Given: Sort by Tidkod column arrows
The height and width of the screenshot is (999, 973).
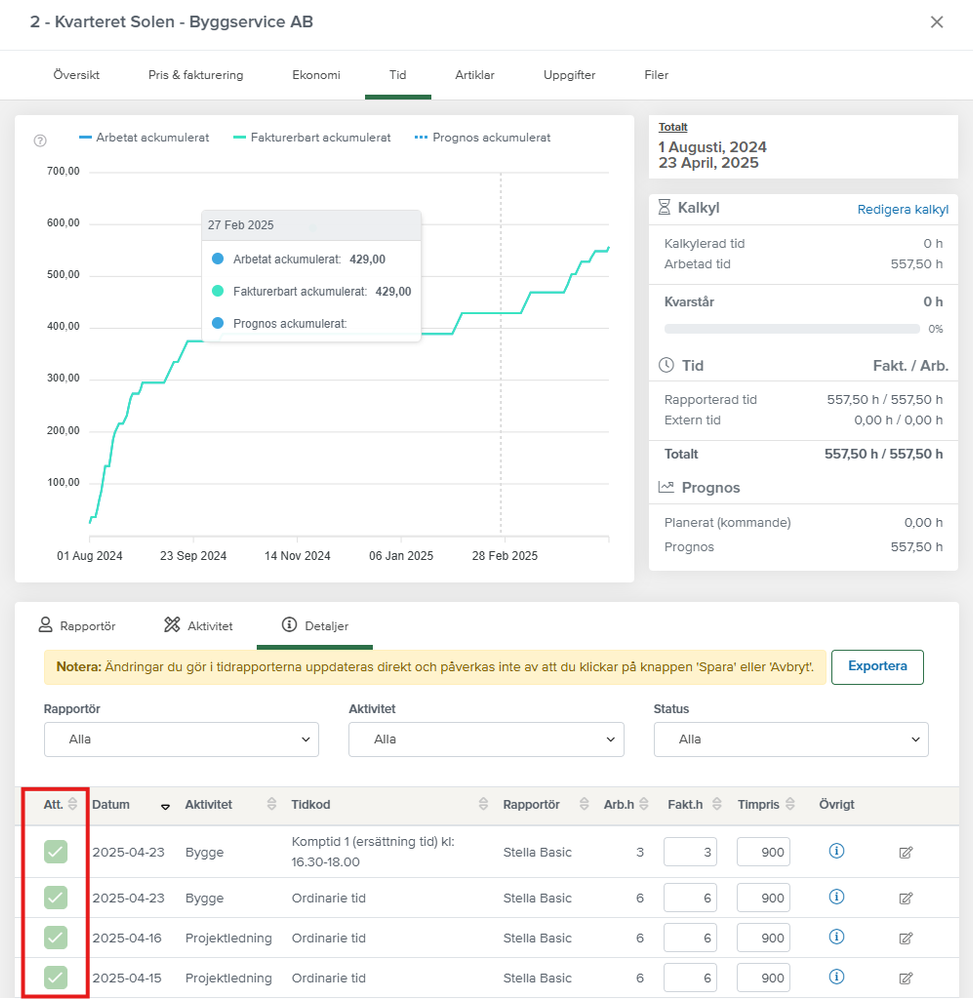Looking at the screenshot, I should (x=483, y=804).
